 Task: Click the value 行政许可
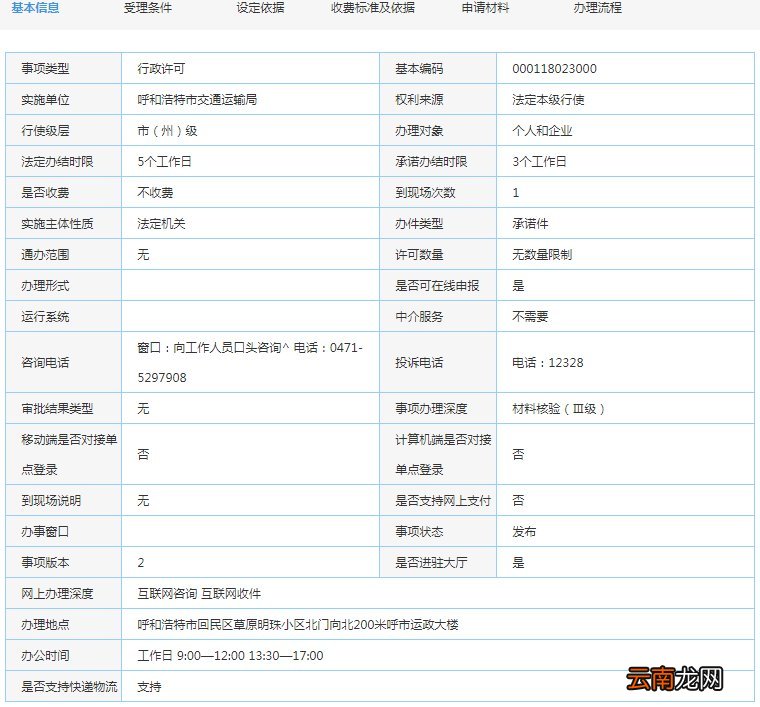pos(161,69)
